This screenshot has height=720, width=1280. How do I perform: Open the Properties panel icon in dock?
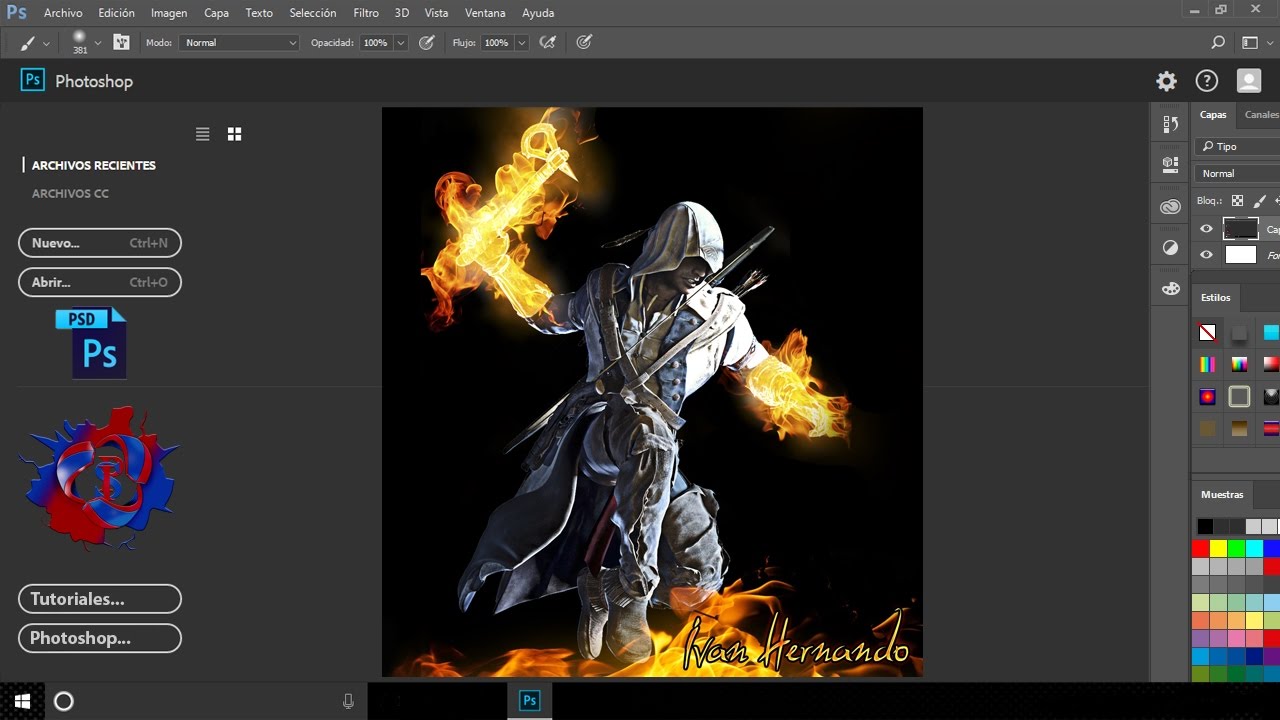(x=1170, y=163)
